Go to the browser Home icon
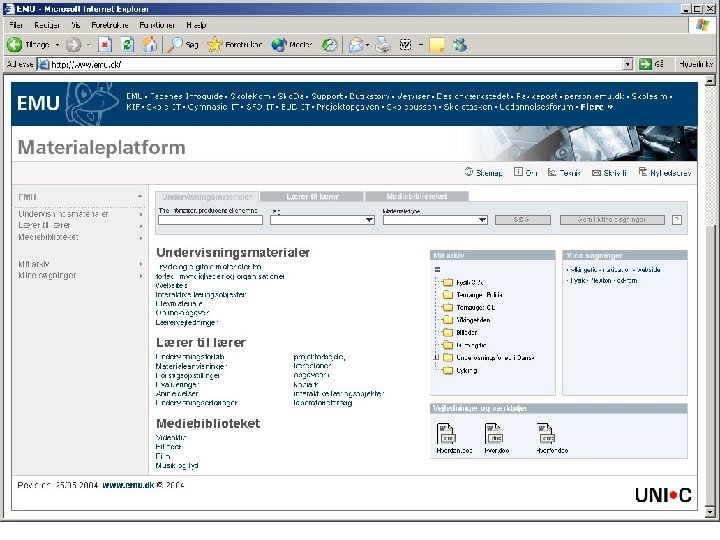Image resolution: width=720 pixels, height=540 pixels. [x=149, y=45]
